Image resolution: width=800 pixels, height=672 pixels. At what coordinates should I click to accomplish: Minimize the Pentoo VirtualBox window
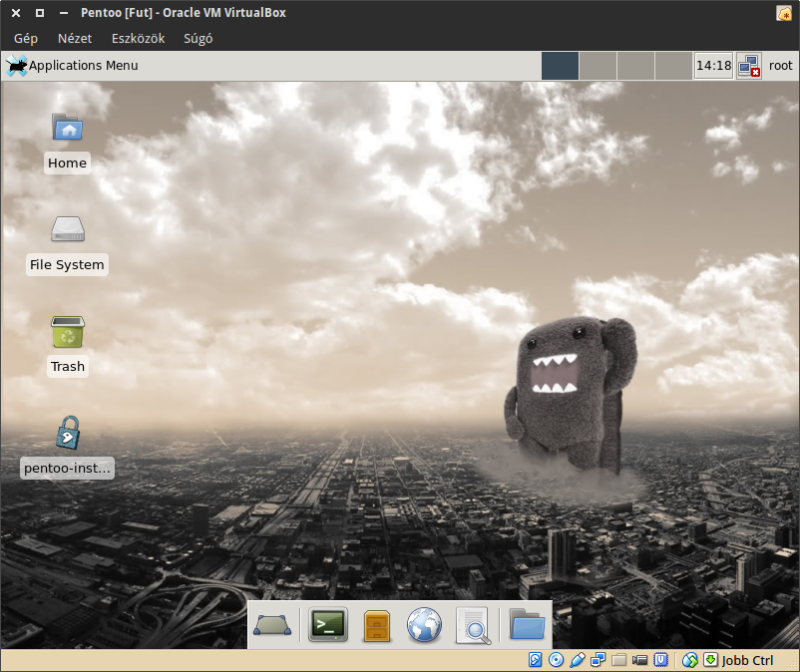pos(64,13)
